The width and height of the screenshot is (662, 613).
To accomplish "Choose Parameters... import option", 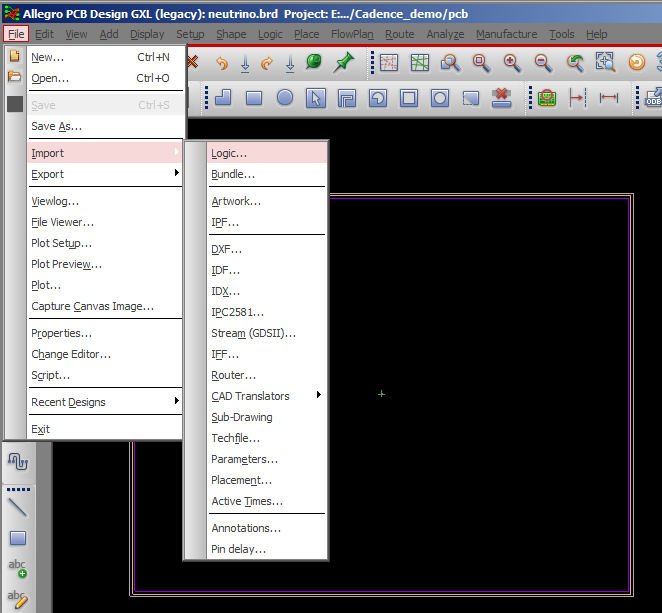I will (x=267, y=459).
